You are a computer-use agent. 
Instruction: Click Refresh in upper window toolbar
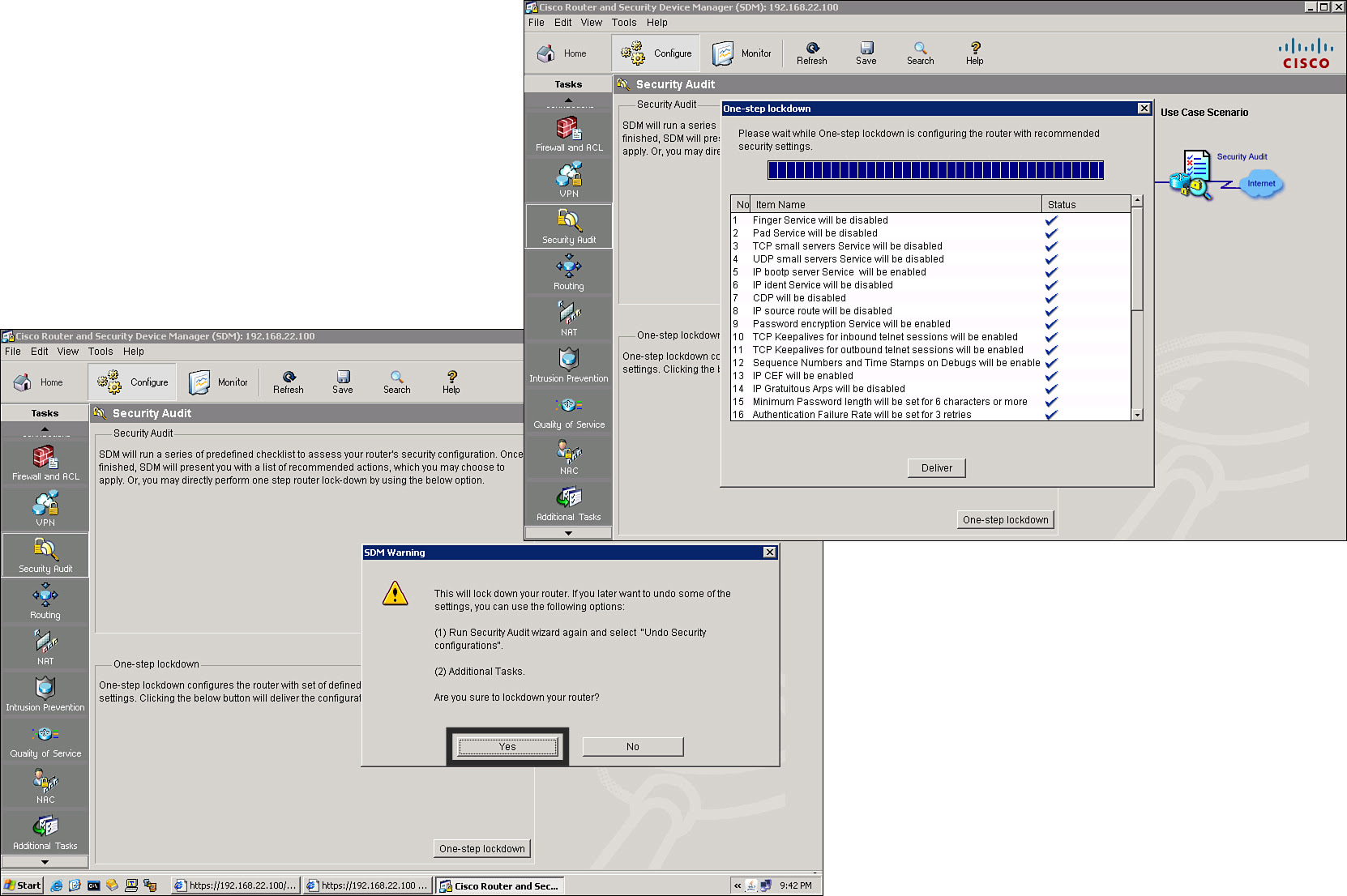812,53
